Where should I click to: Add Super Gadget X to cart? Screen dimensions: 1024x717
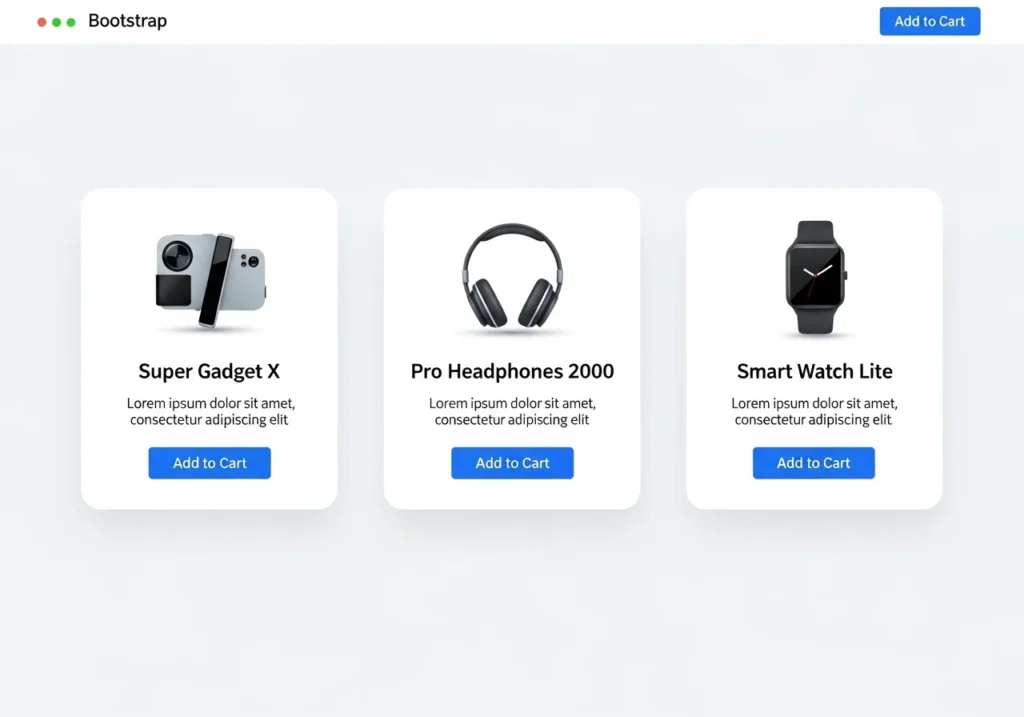(210, 463)
